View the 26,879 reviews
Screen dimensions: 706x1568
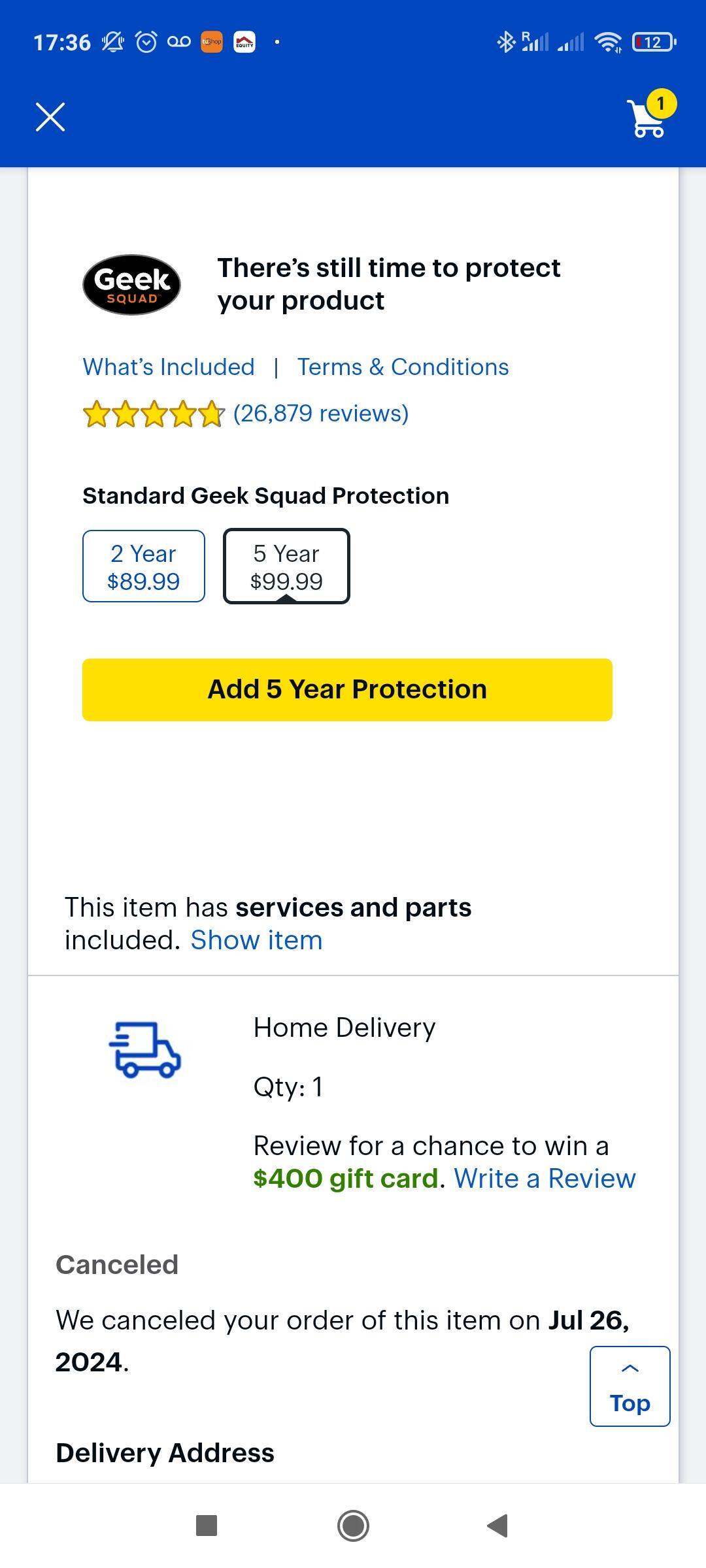point(320,413)
